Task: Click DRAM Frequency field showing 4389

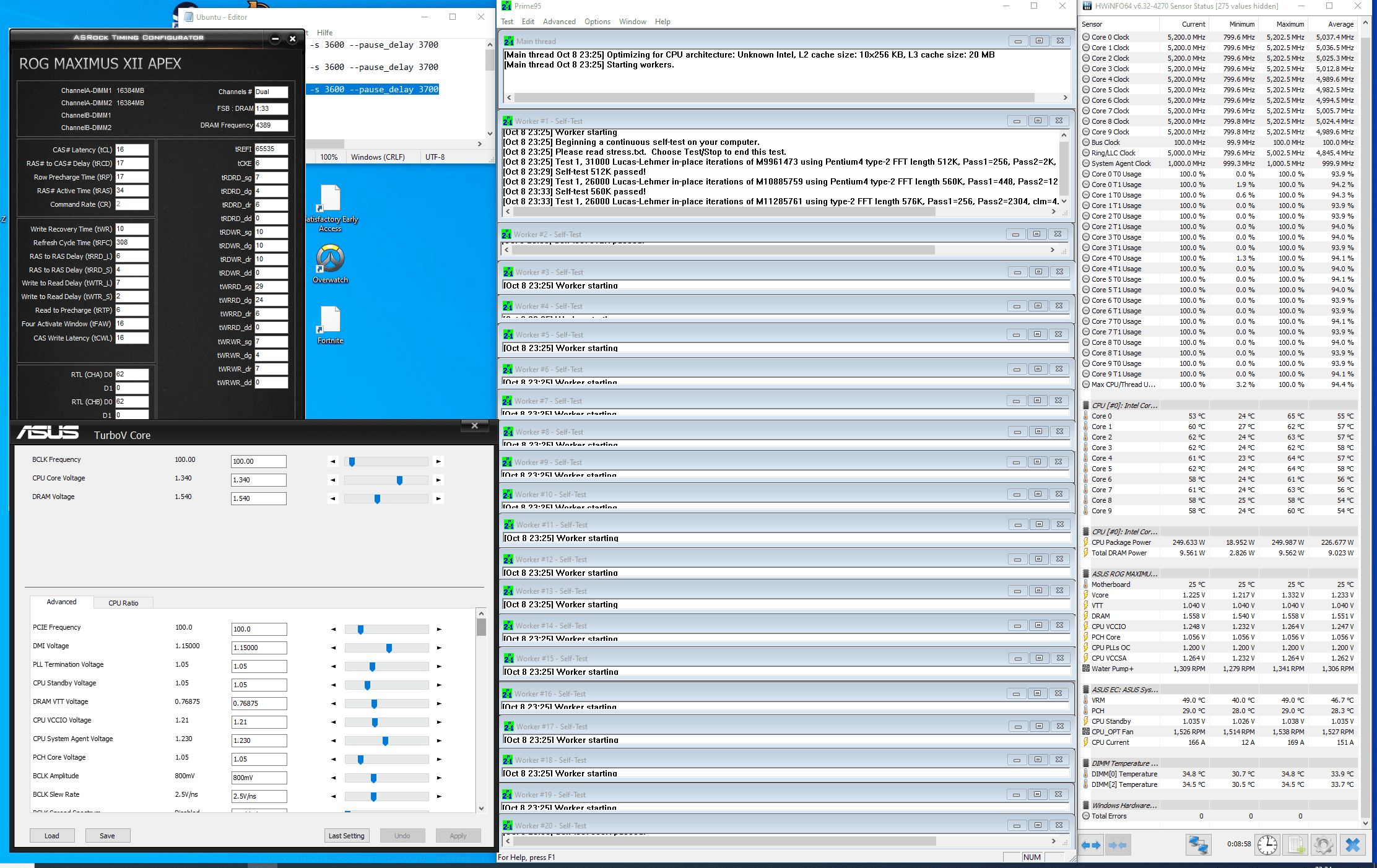Action: [271, 125]
